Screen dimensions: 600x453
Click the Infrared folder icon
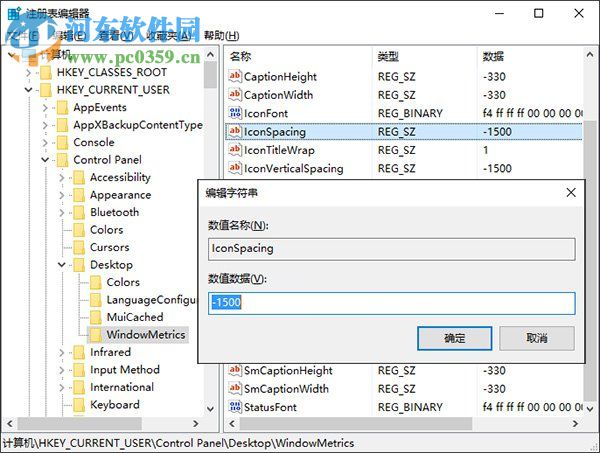coord(79,352)
